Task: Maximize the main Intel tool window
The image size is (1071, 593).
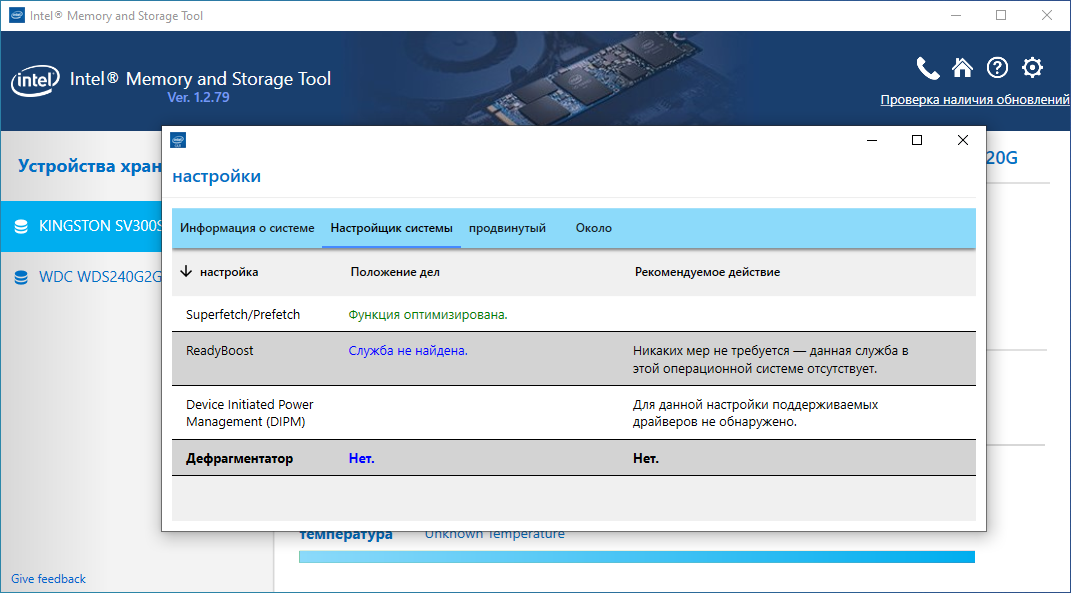Action: click(x=1001, y=15)
